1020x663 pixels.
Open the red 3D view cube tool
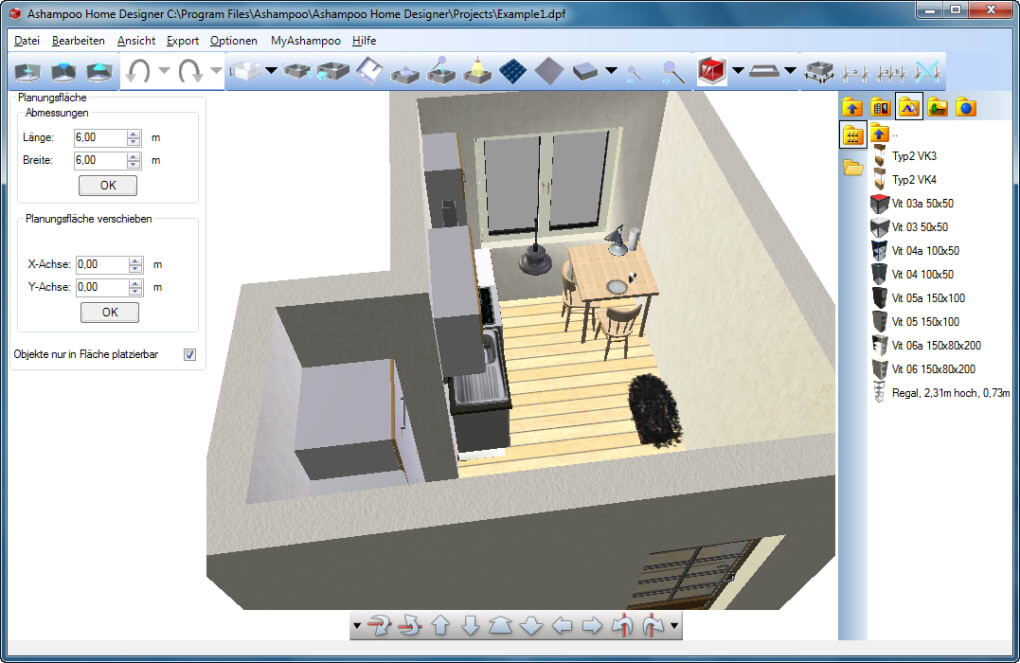click(x=711, y=71)
